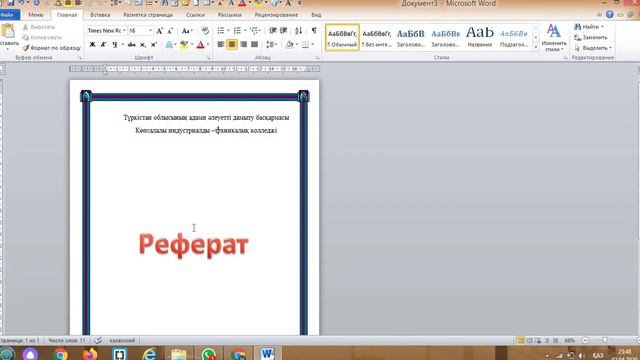Toggle Superscript formatting
Viewport: 640px width, 360px height.
click(154, 44)
